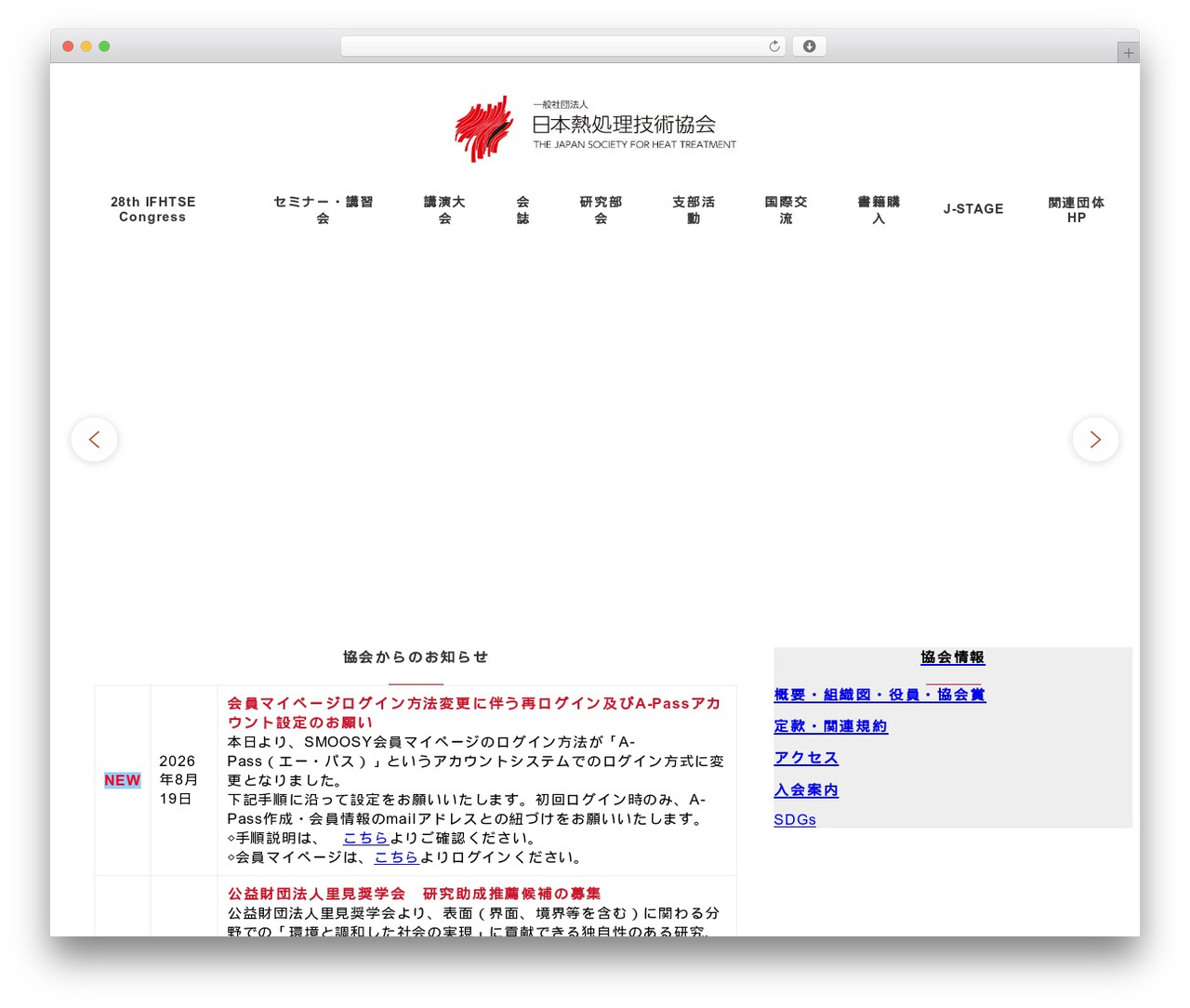Select the 講演大会 menu item
The height and width of the screenshot is (1008, 1190).
(x=444, y=209)
